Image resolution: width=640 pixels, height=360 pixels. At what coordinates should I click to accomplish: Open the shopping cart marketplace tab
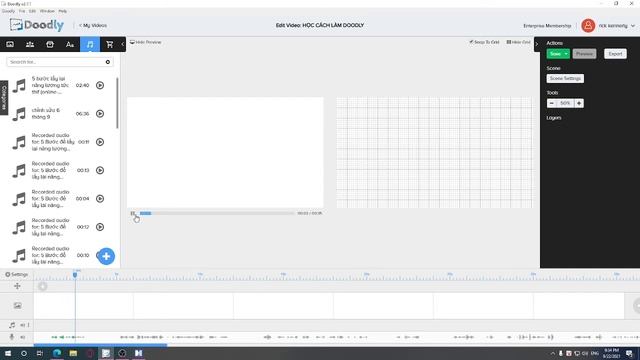point(109,44)
